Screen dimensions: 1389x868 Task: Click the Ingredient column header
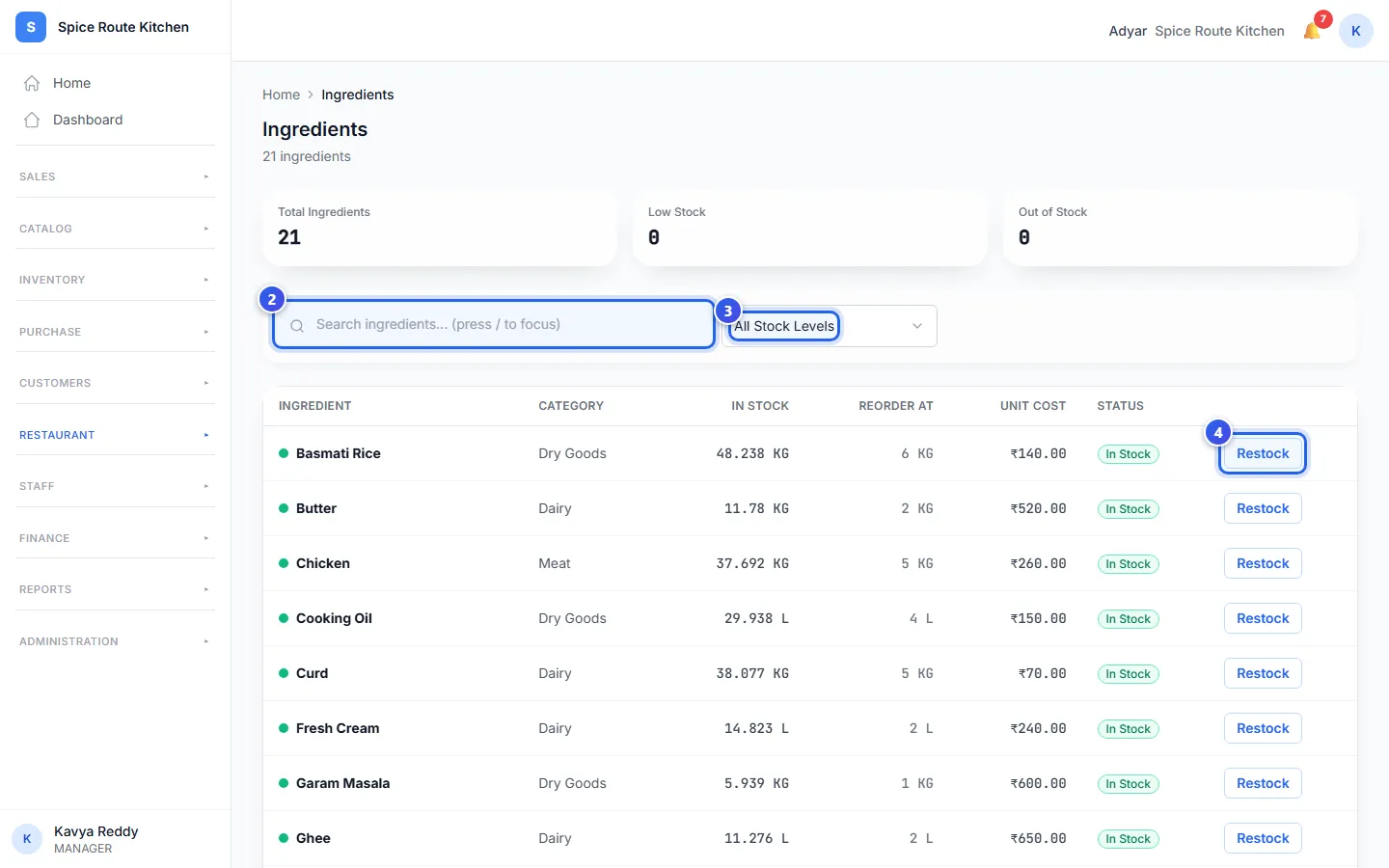pos(314,406)
